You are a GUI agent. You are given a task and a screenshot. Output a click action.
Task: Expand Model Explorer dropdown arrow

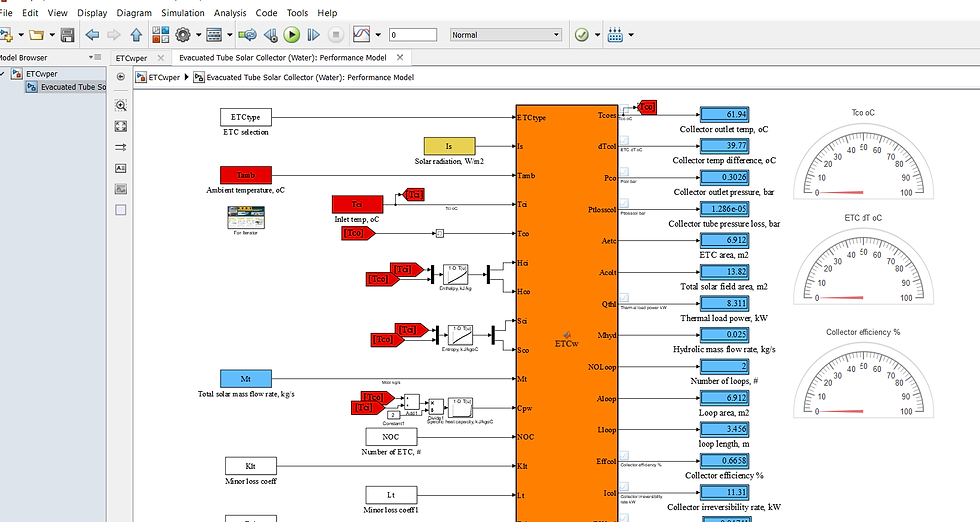point(229,35)
